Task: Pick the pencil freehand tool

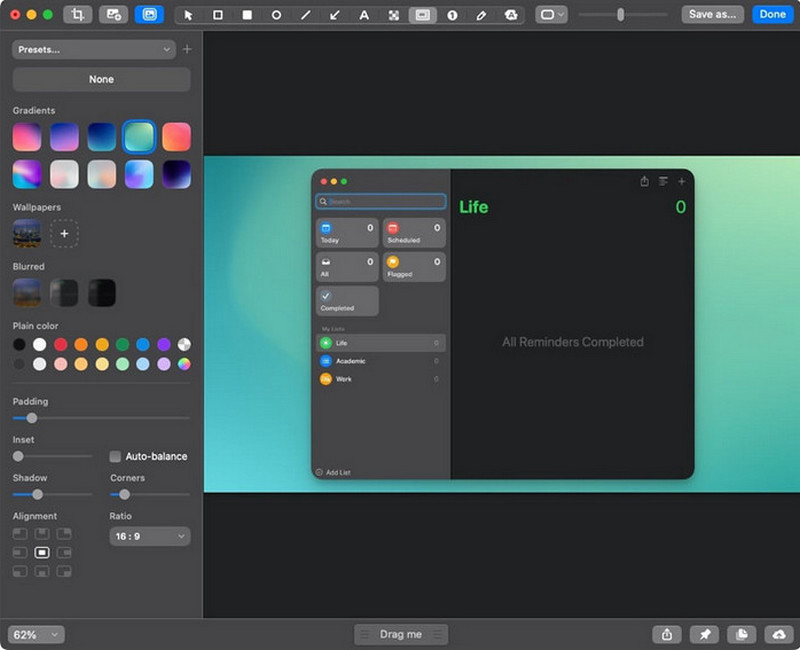Action: (x=481, y=15)
